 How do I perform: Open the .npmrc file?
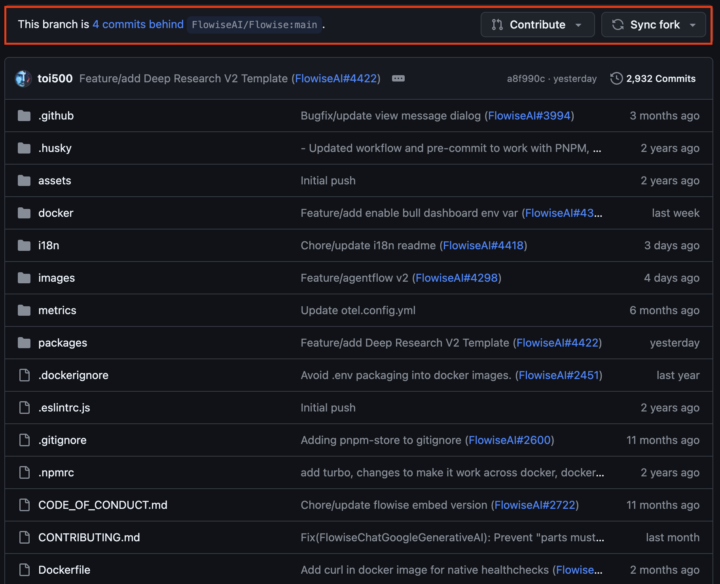(x=56, y=472)
